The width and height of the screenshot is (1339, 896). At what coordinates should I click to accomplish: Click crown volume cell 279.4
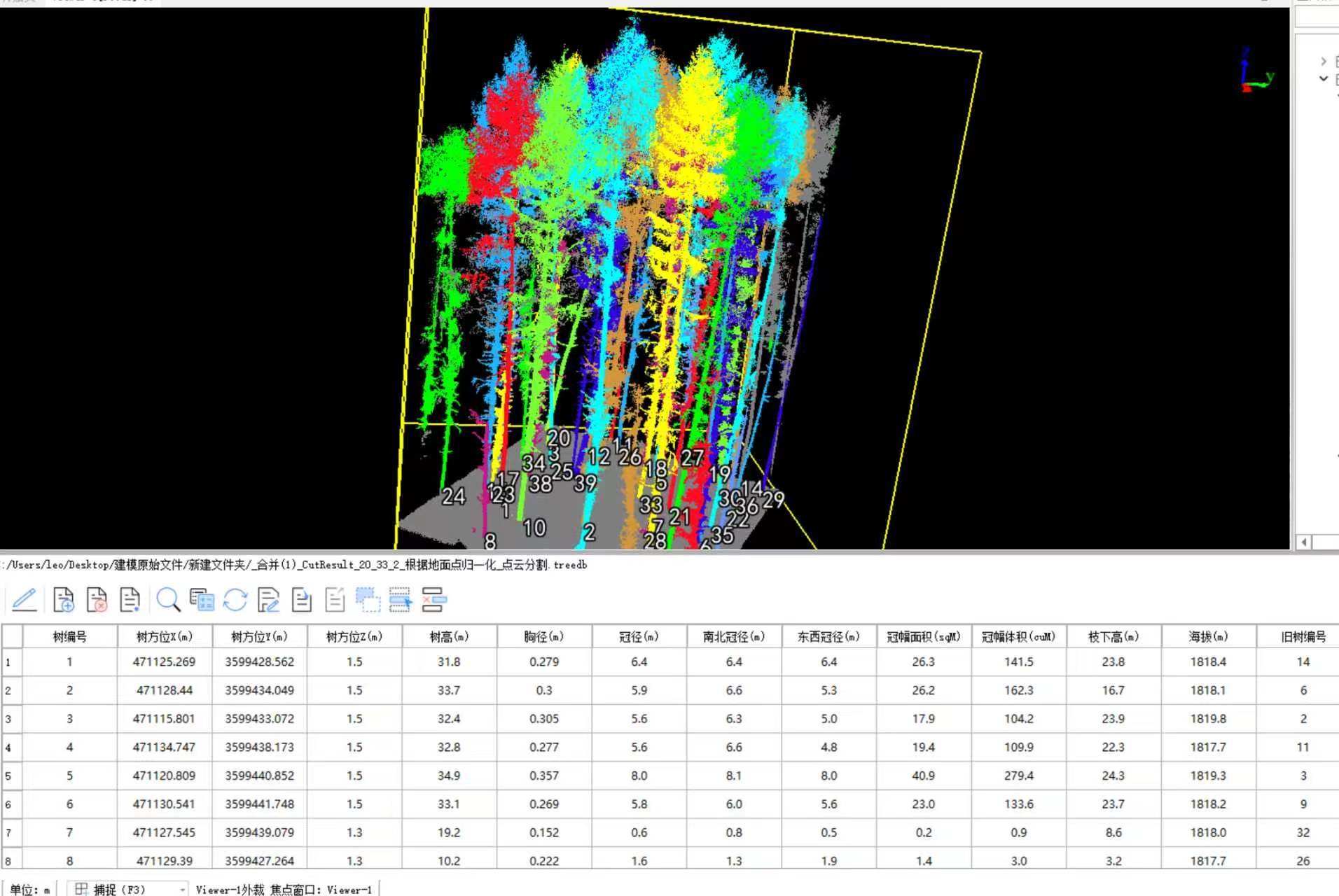point(1019,776)
